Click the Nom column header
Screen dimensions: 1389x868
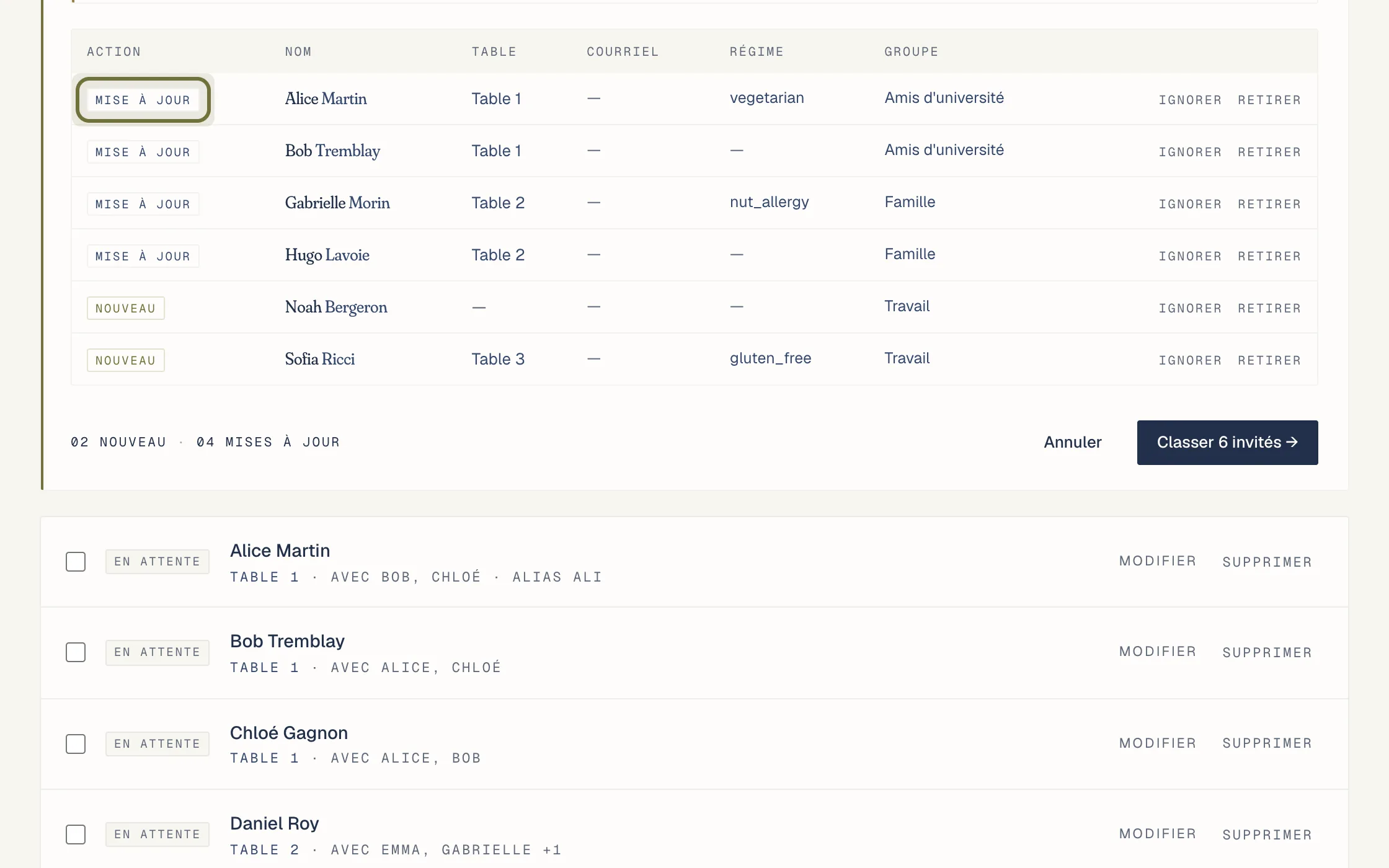pyautogui.click(x=298, y=51)
